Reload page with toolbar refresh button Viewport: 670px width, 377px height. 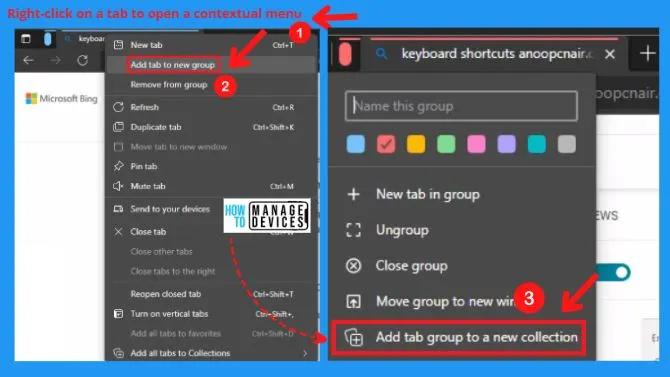point(82,60)
